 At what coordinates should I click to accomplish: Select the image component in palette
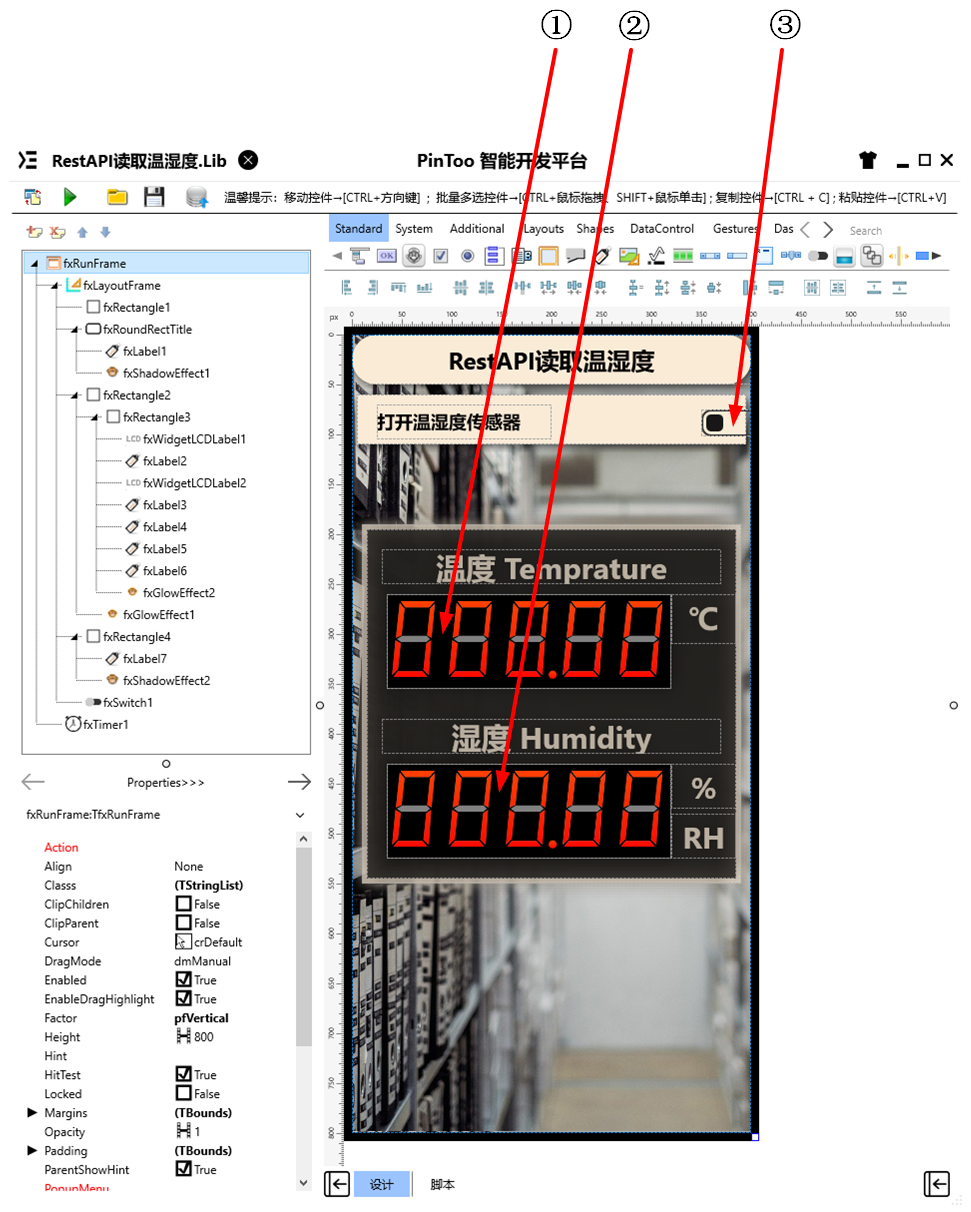click(x=629, y=256)
